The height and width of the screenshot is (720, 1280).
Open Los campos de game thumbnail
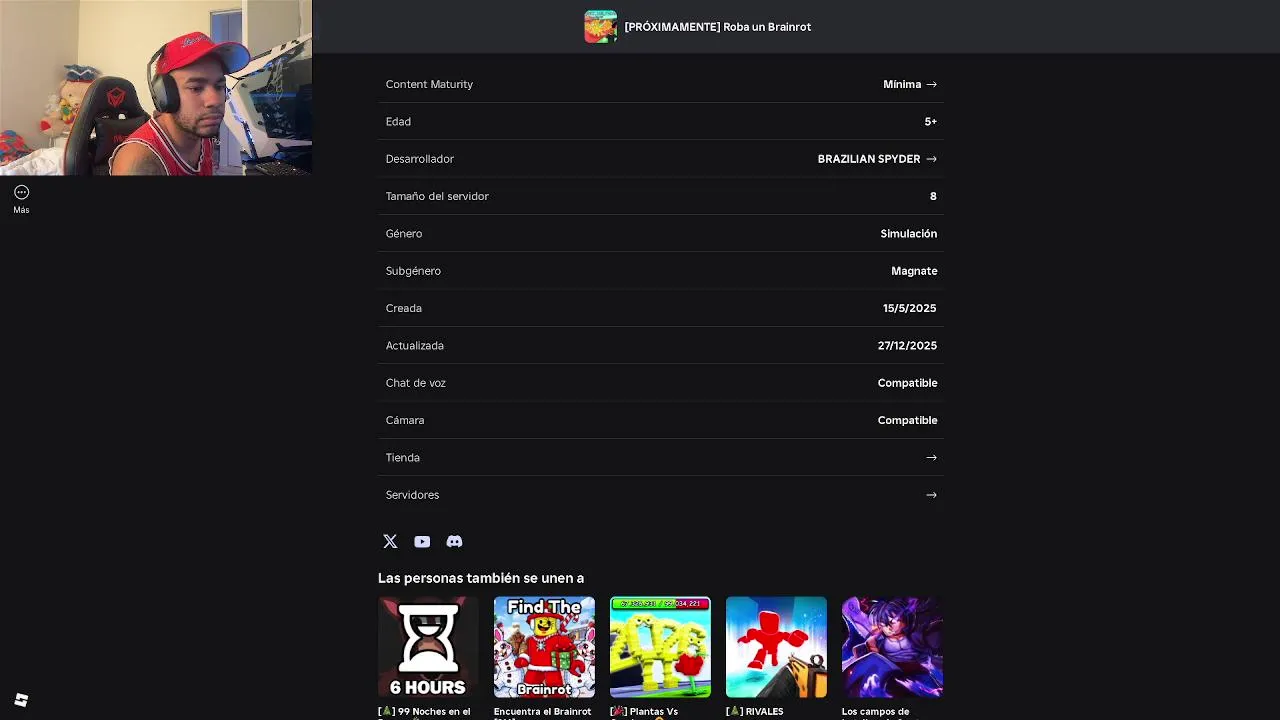[892, 647]
